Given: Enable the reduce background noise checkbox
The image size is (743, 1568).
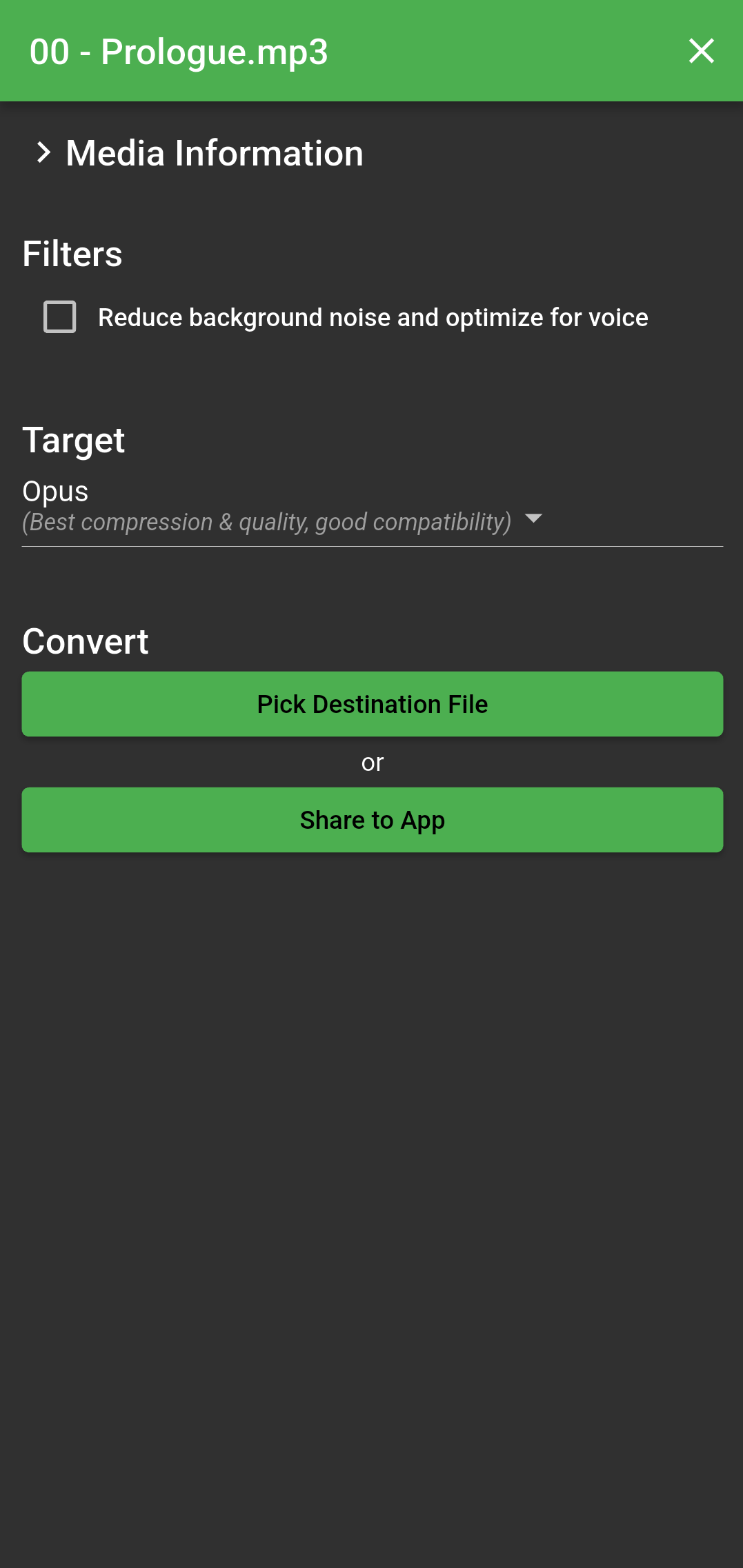Looking at the screenshot, I should pyautogui.click(x=60, y=317).
